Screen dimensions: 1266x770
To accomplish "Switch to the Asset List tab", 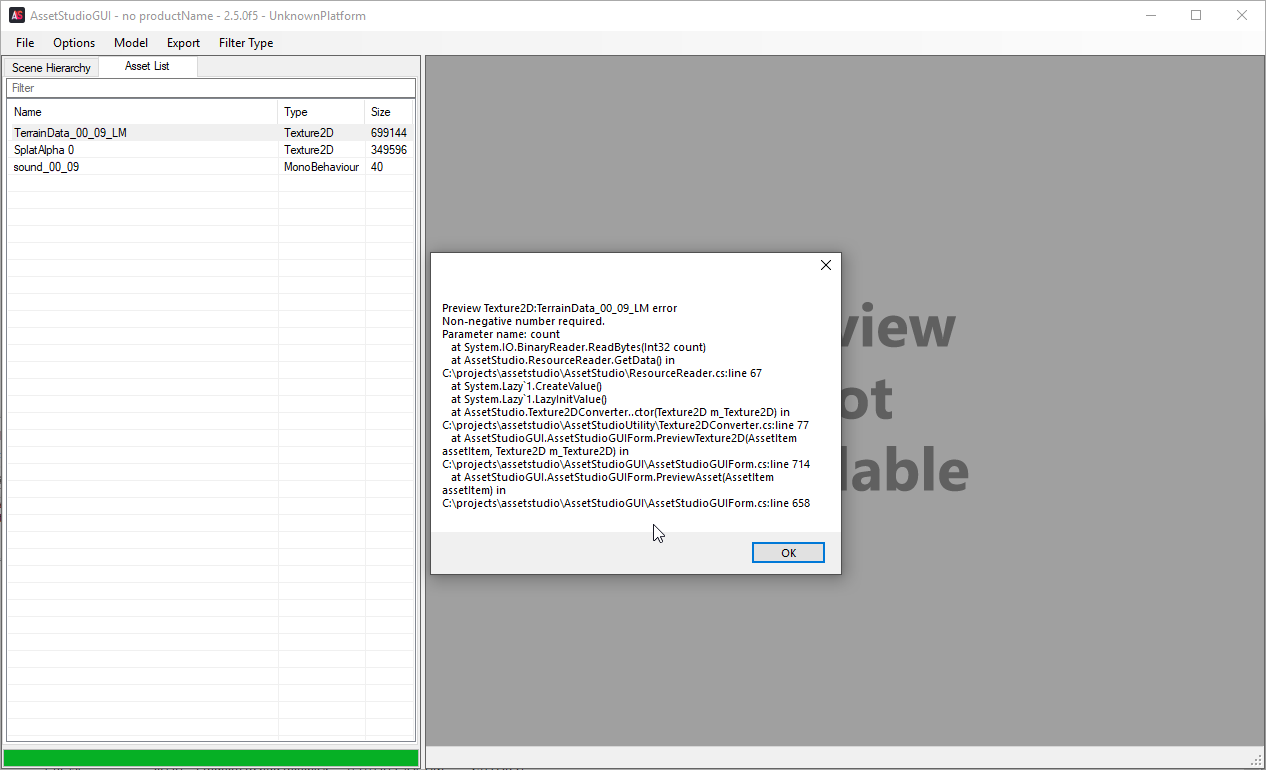I will [x=147, y=67].
